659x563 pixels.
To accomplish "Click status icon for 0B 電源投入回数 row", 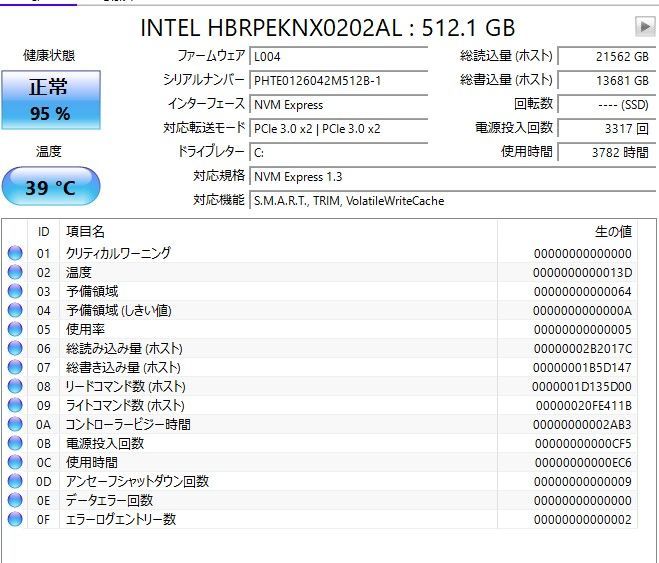I will (x=15, y=443).
